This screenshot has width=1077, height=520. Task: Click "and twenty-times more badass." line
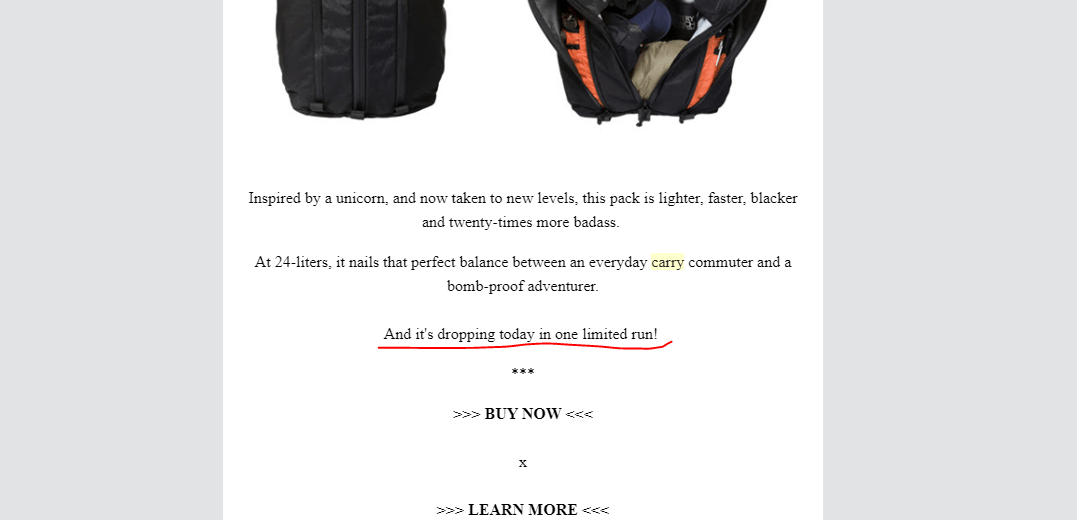521,223
